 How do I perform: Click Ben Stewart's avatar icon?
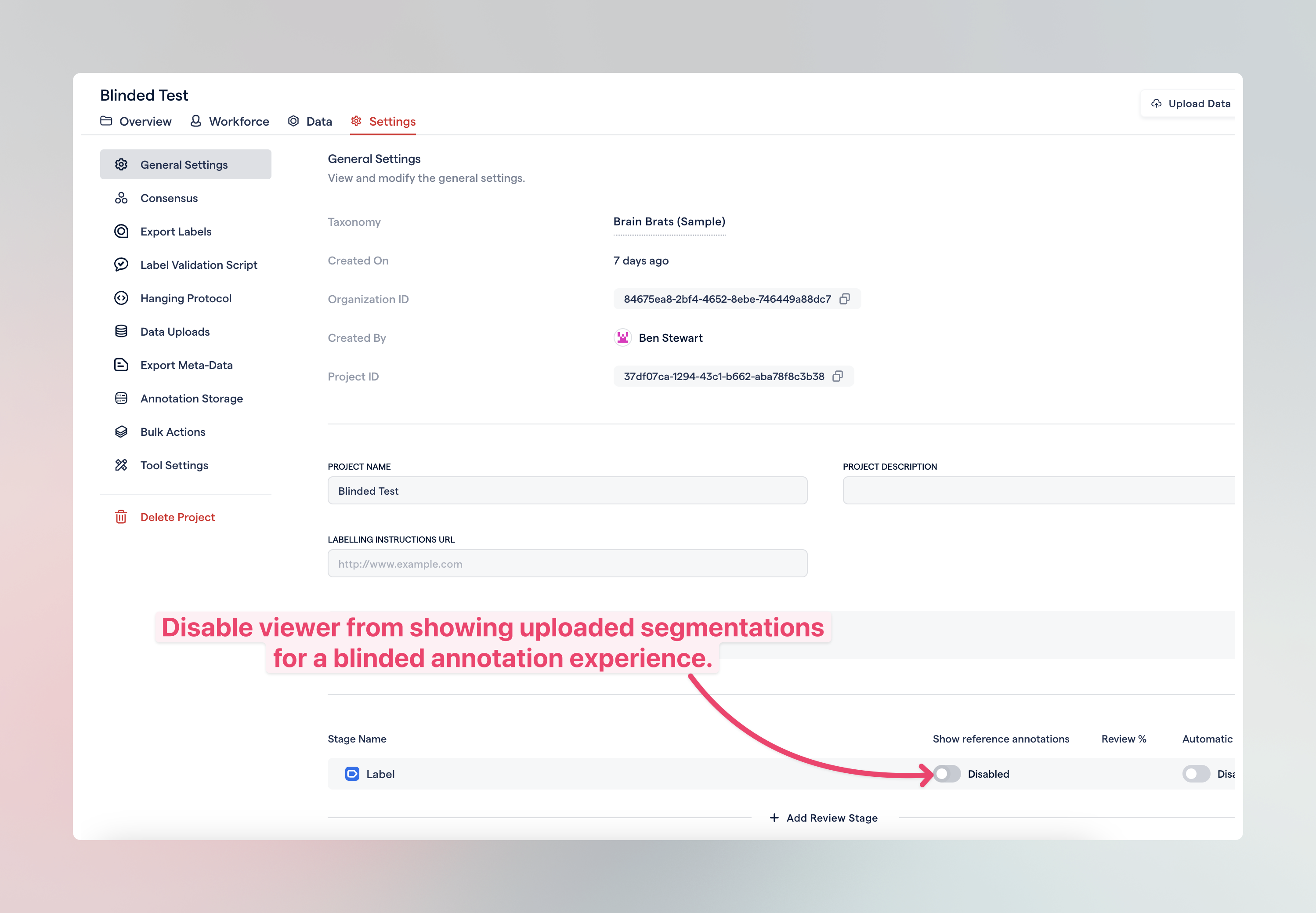tap(622, 337)
